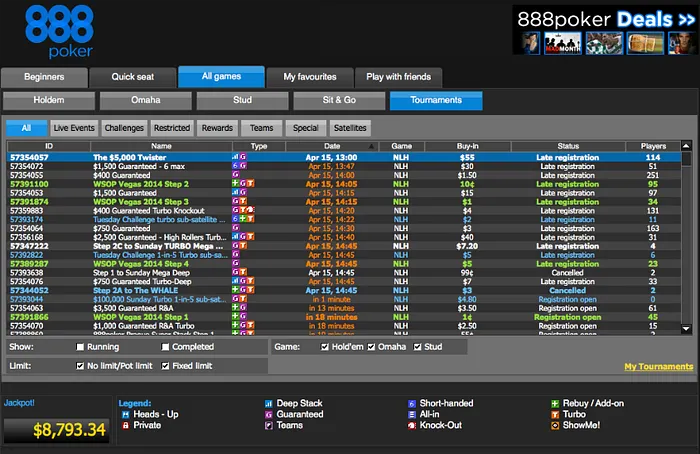Image resolution: width=700 pixels, height=454 pixels.
Task: Uncheck the Stud game filter checkbox
Action: coord(417,347)
